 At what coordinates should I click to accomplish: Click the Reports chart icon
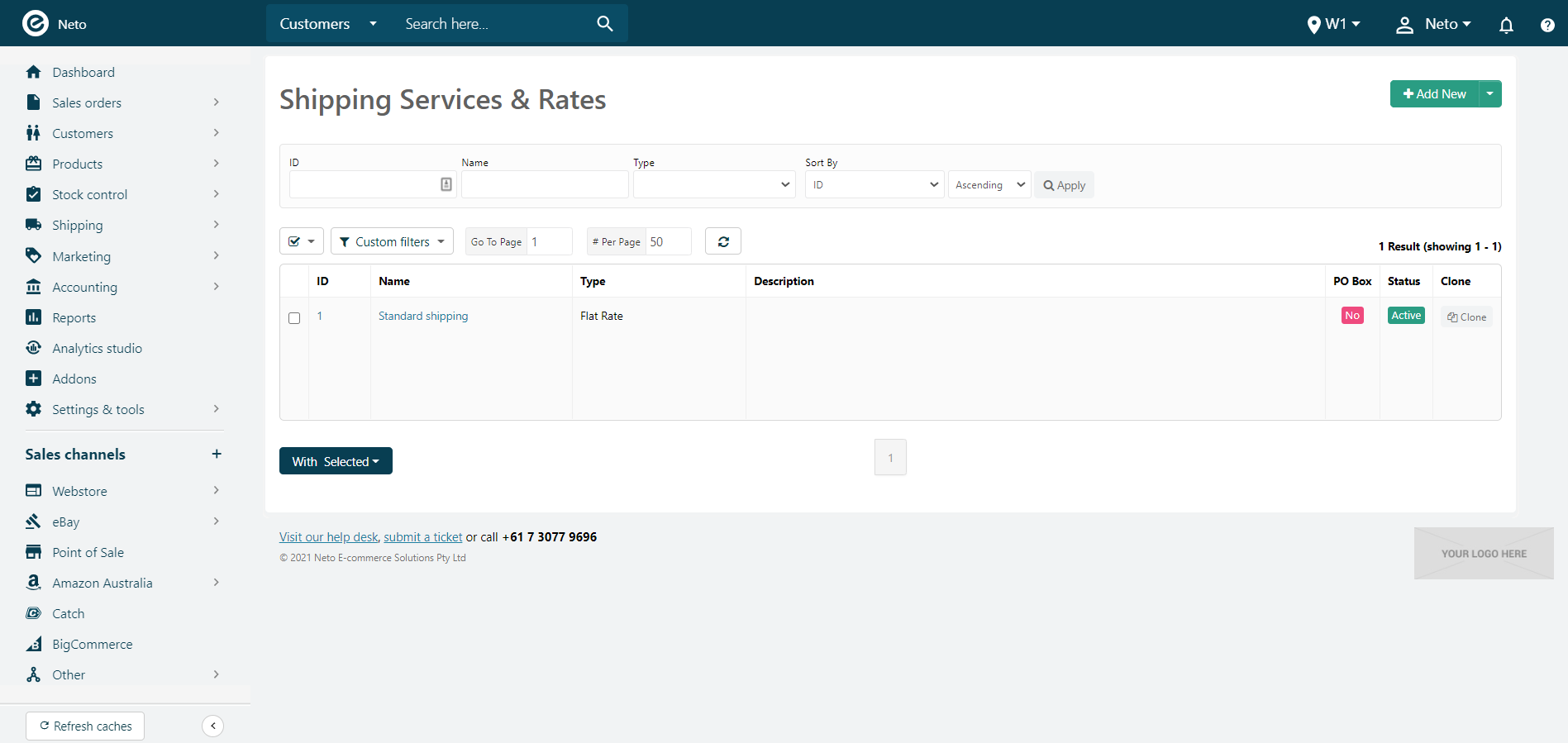(33, 317)
